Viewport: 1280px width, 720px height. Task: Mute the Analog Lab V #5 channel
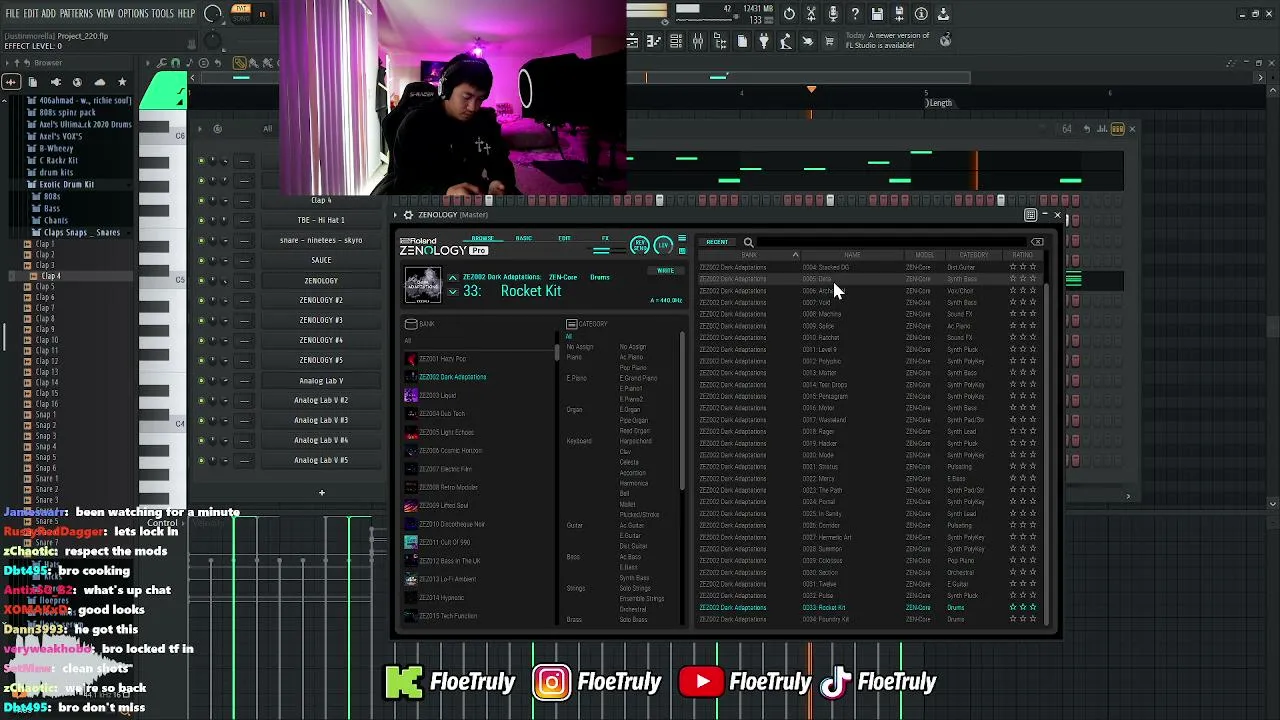pos(201,460)
